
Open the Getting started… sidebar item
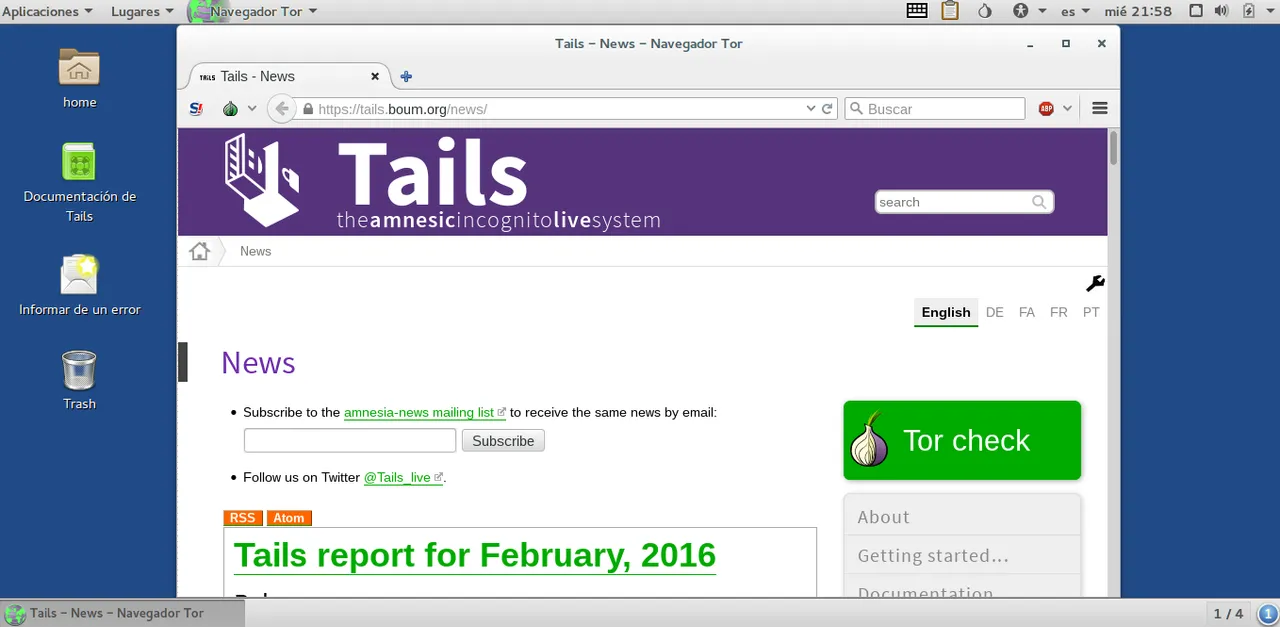coord(962,555)
